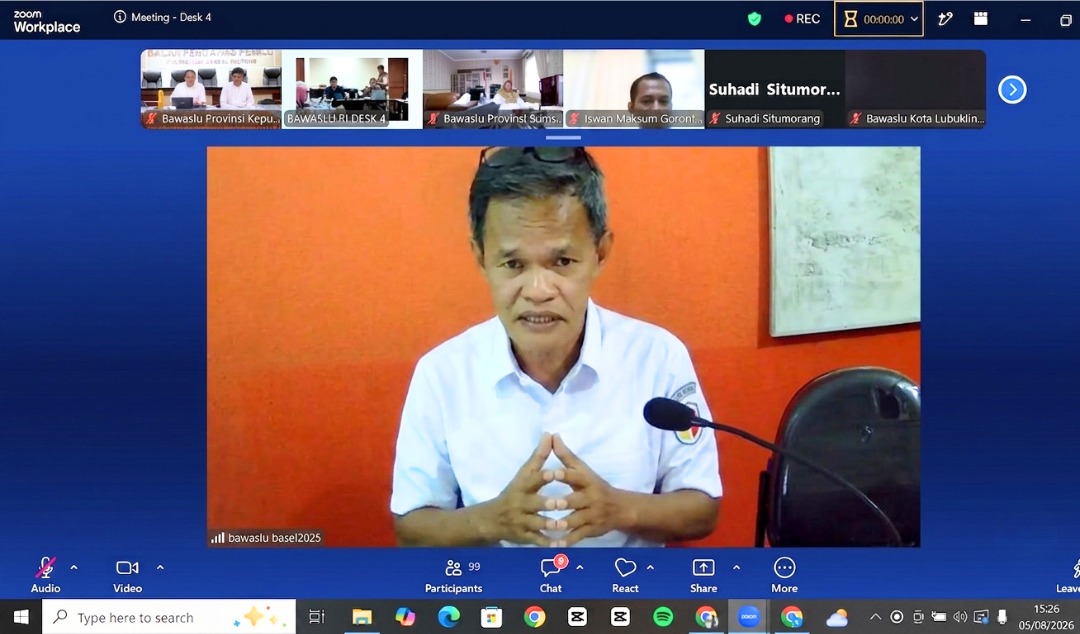Select Bawaslu Provinsi Sums... participant thumbnail
This screenshot has width=1080, height=634.
tap(493, 89)
